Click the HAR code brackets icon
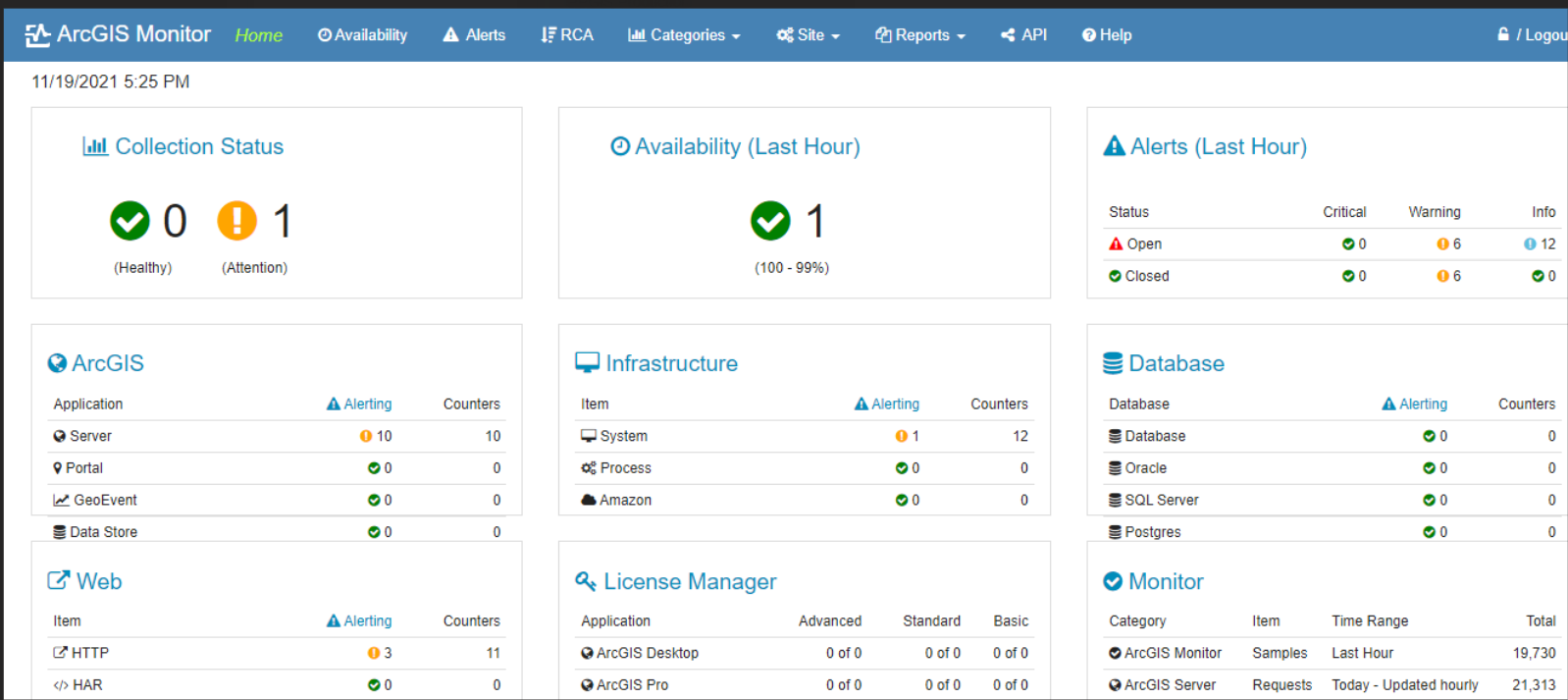 [61, 685]
